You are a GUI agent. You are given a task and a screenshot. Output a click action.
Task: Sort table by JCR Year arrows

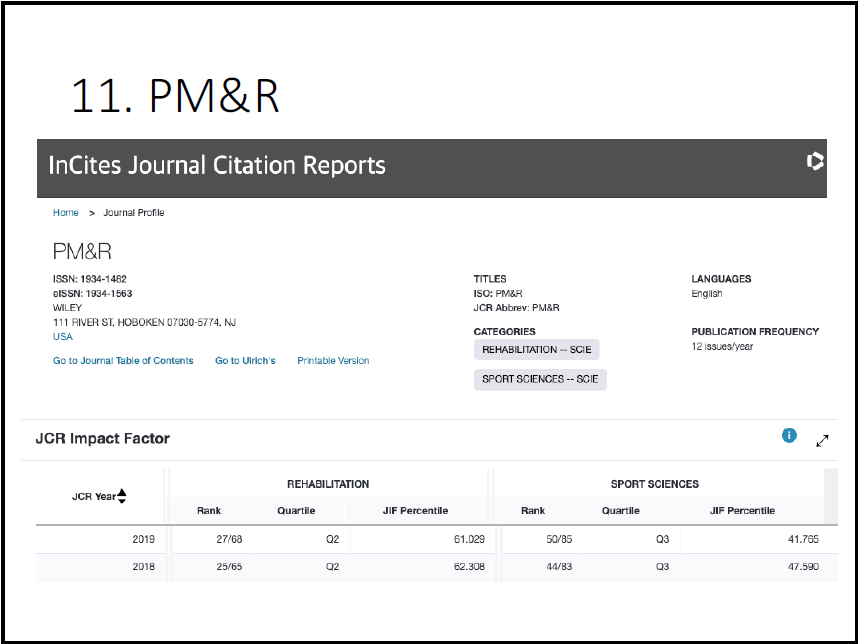tap(122, 496)
